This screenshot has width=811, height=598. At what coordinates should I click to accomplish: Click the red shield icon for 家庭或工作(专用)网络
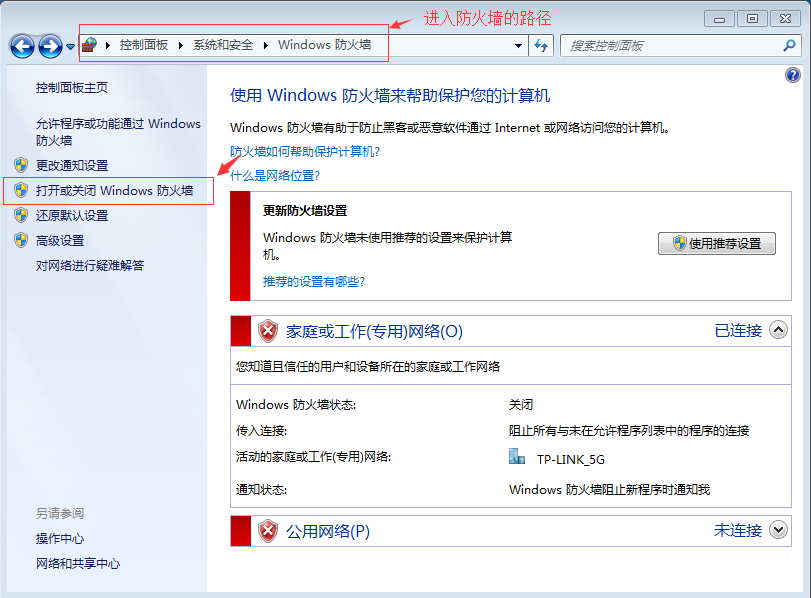pyautogui.click(x=268, y=331)
